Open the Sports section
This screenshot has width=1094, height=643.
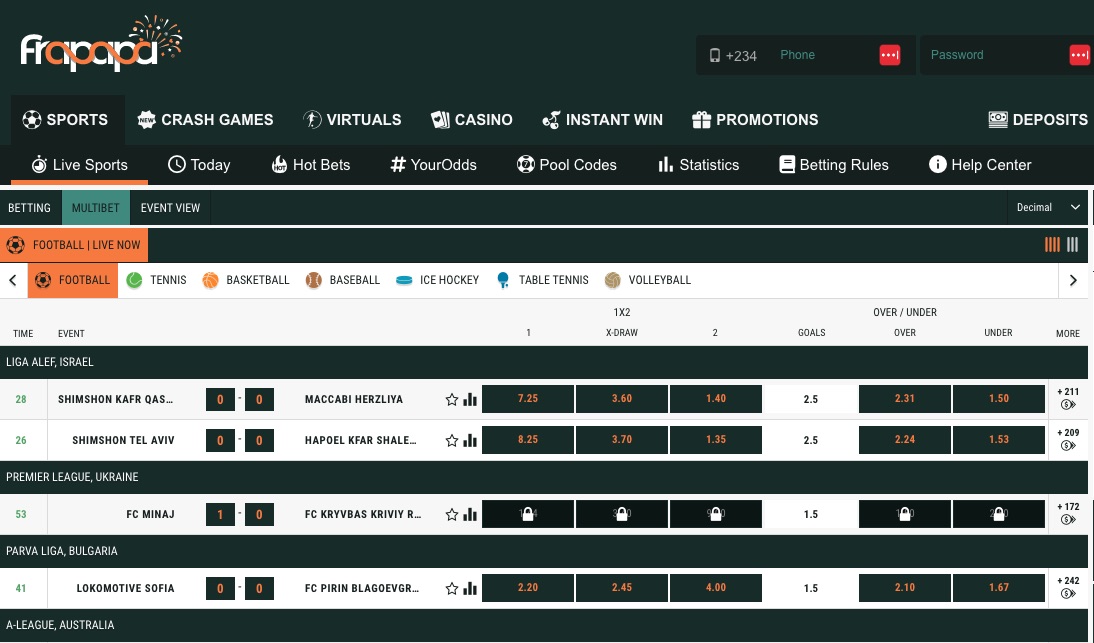[x=66, y=120]
